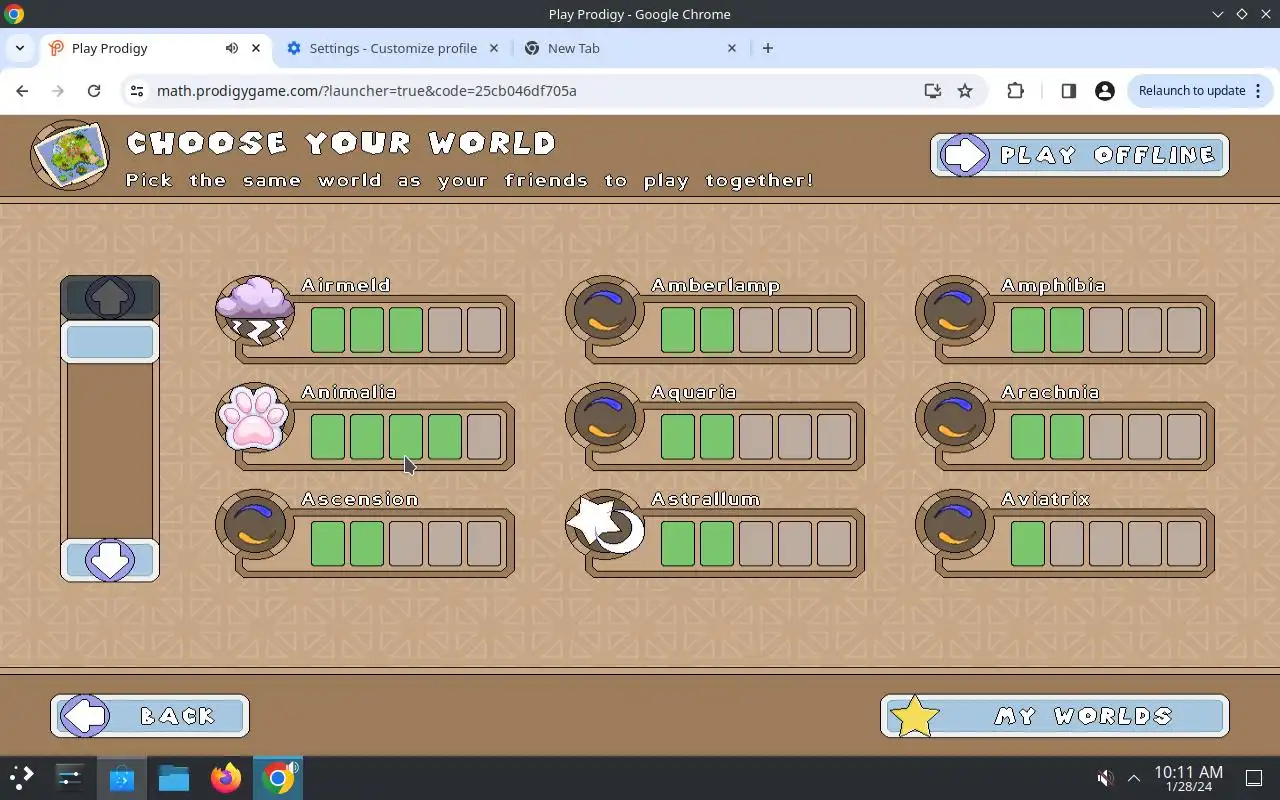Open the My Worlds list
Screen dimensions: 1280x800
[x=1055, y=716]
